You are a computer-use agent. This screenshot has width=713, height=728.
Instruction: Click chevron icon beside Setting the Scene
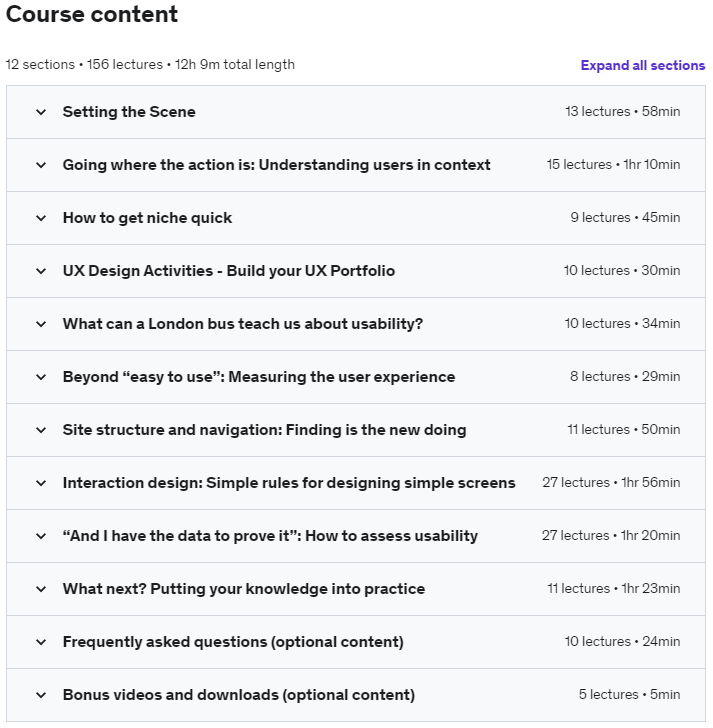[x=41, y=112]
